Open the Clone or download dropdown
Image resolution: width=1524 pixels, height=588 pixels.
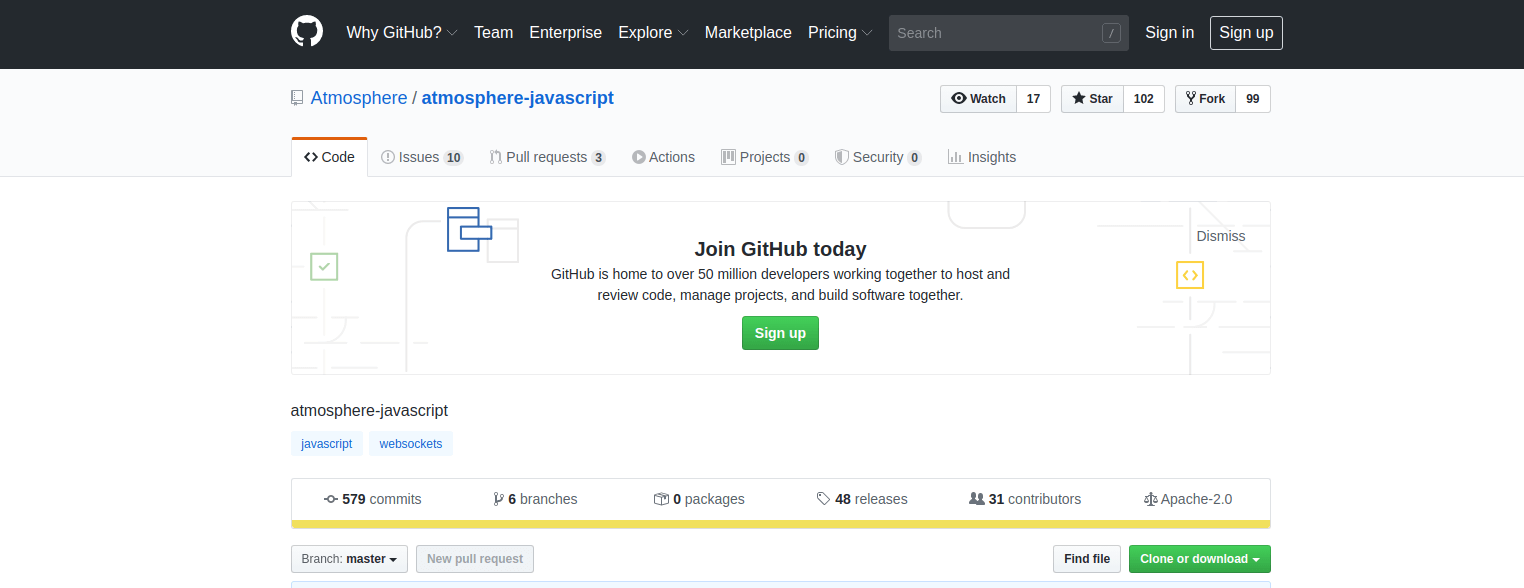click(x=1200, y=559)
